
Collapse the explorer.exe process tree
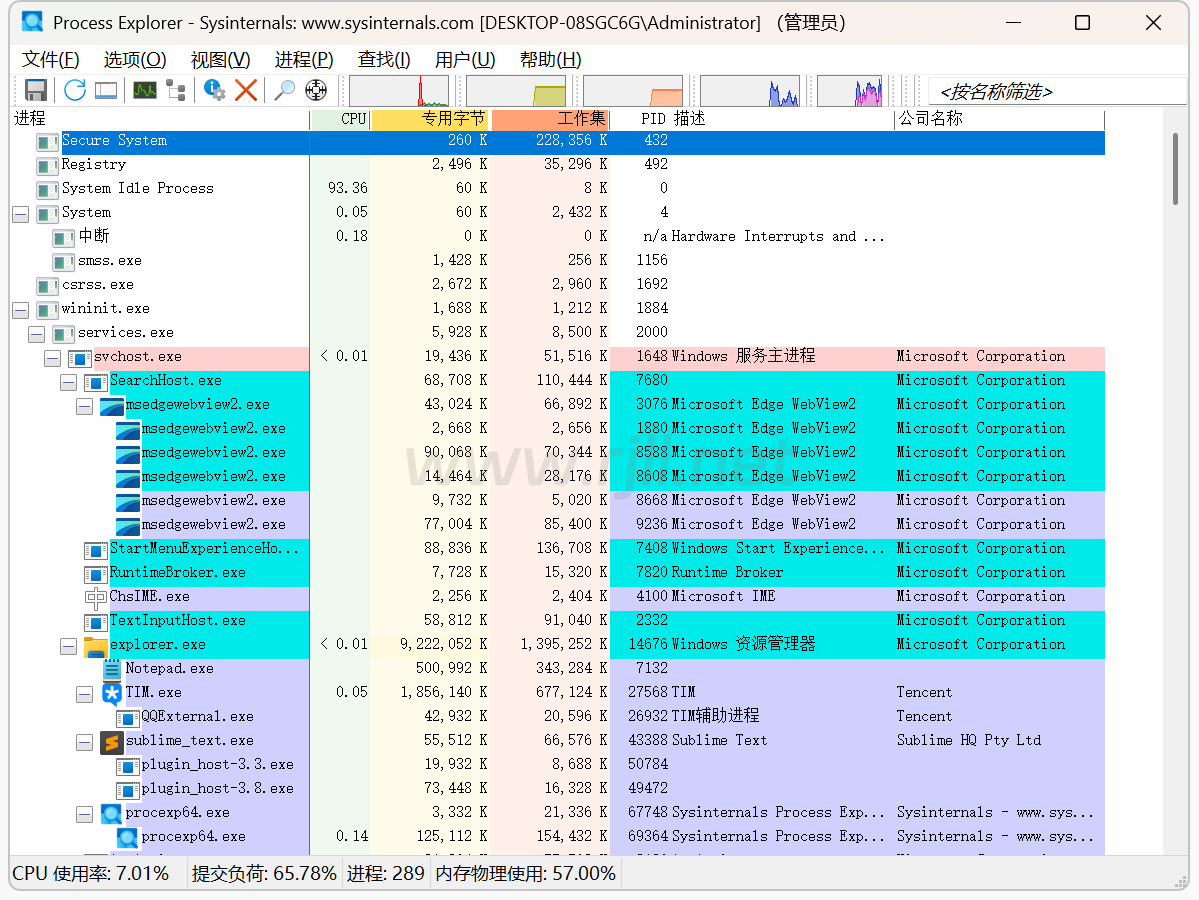point(68,645)
